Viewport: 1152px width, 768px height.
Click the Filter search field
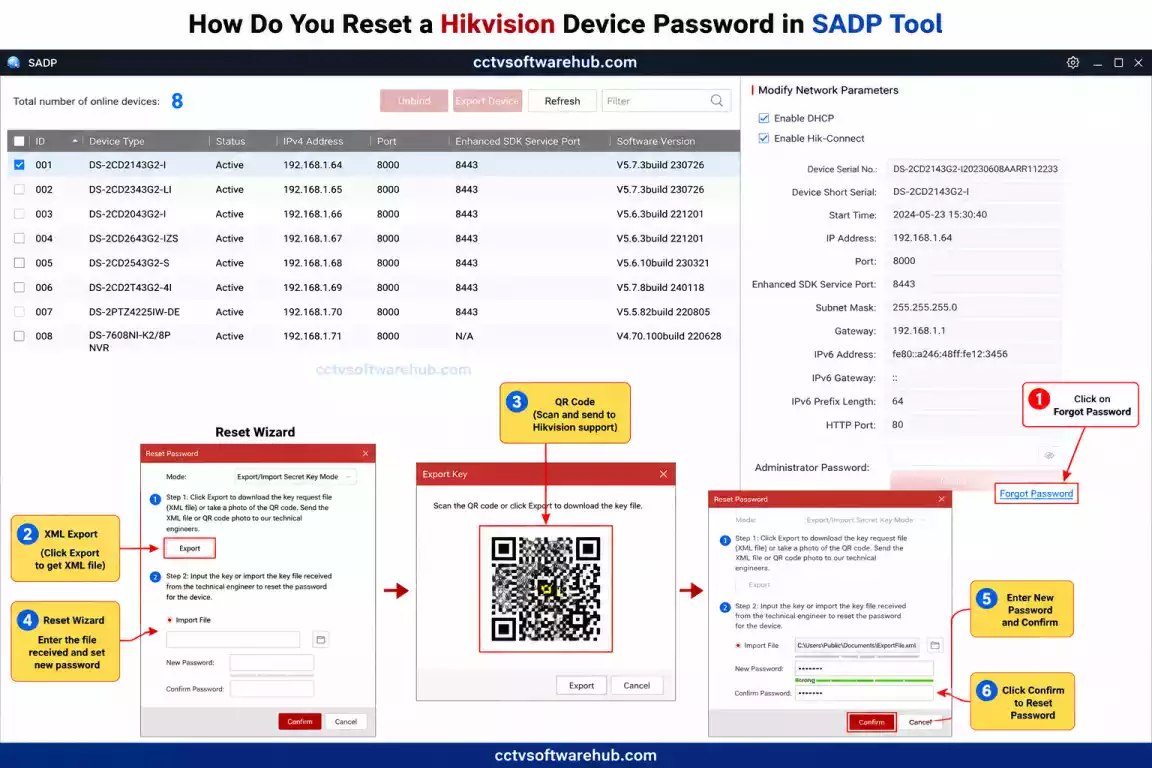click(x=666, y=101)
